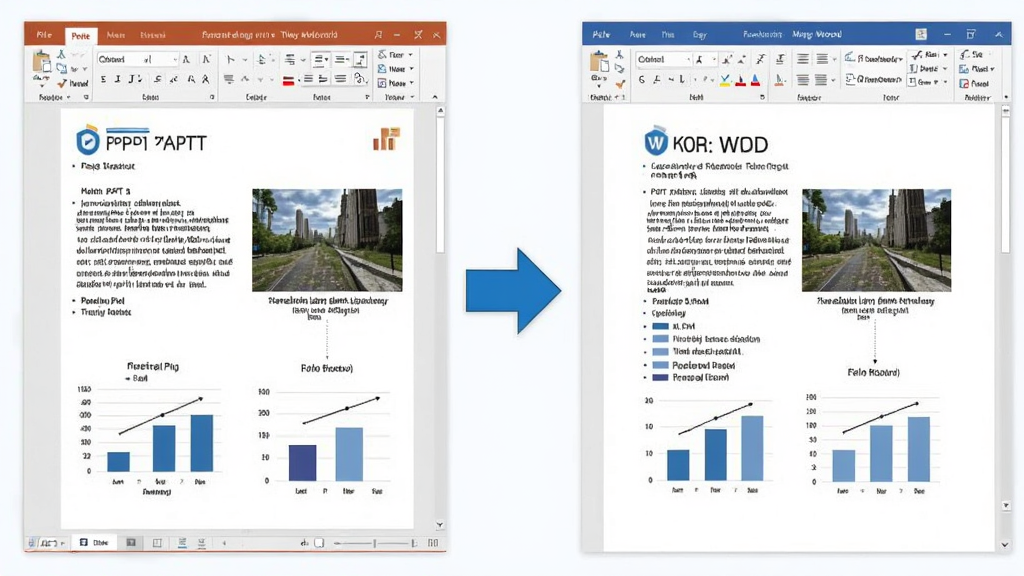Image resolution: width=1024 pixels, height=576 pixels.
Task: Select the city street photo on the PowerPoint slide
Action: click(x=327, y=240)
